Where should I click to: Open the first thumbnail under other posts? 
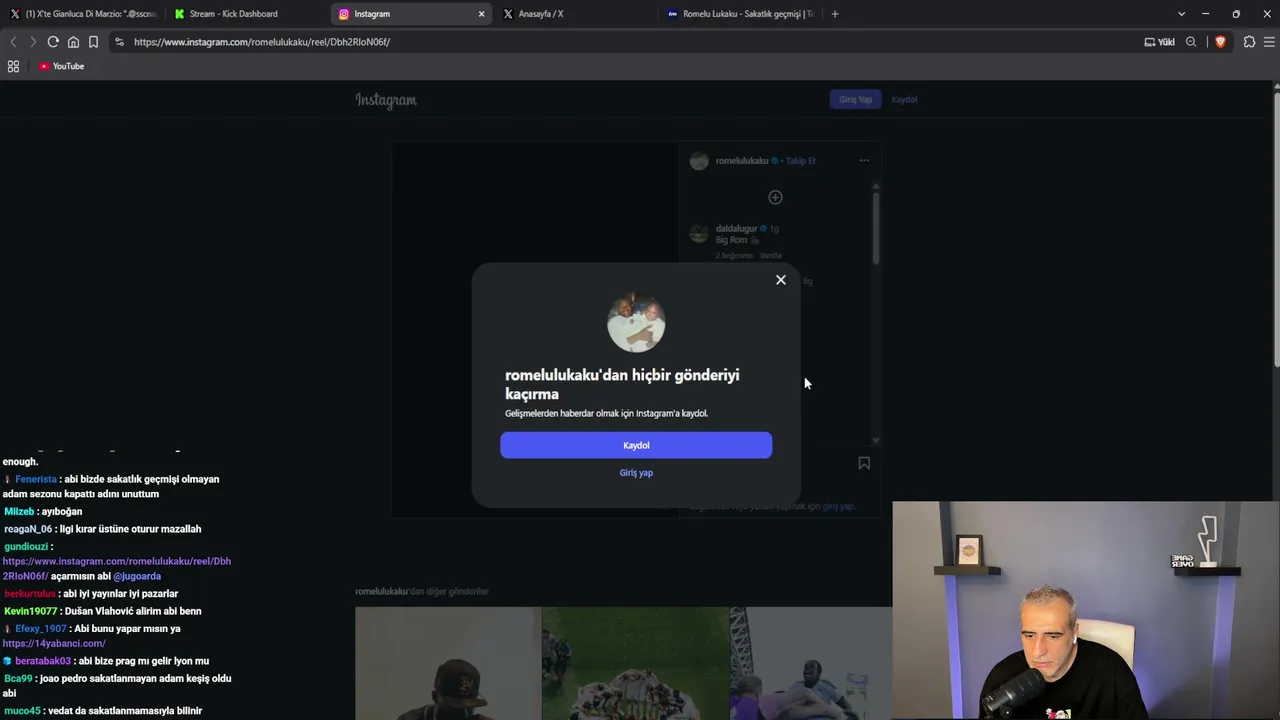[x=448, y=663]
